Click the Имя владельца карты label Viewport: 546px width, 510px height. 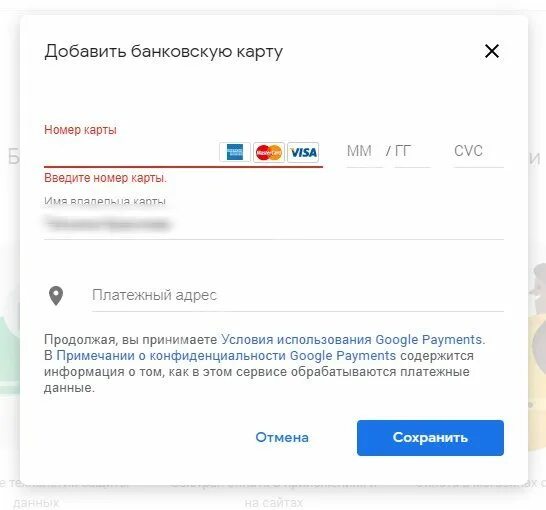(105, 202)
